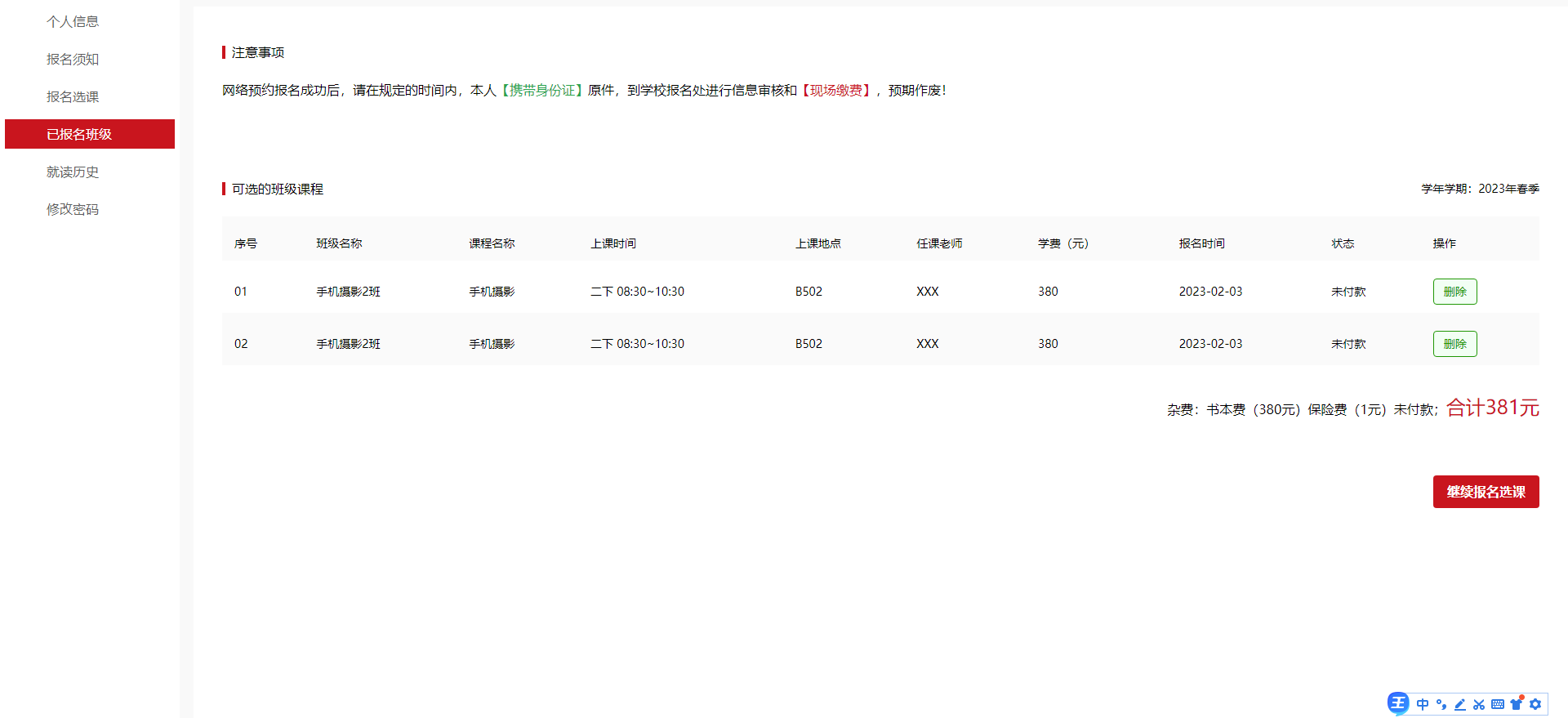
Task: Click the 未付款 status in row 01
Action: pyautogui.click(x=1348, y=292)
